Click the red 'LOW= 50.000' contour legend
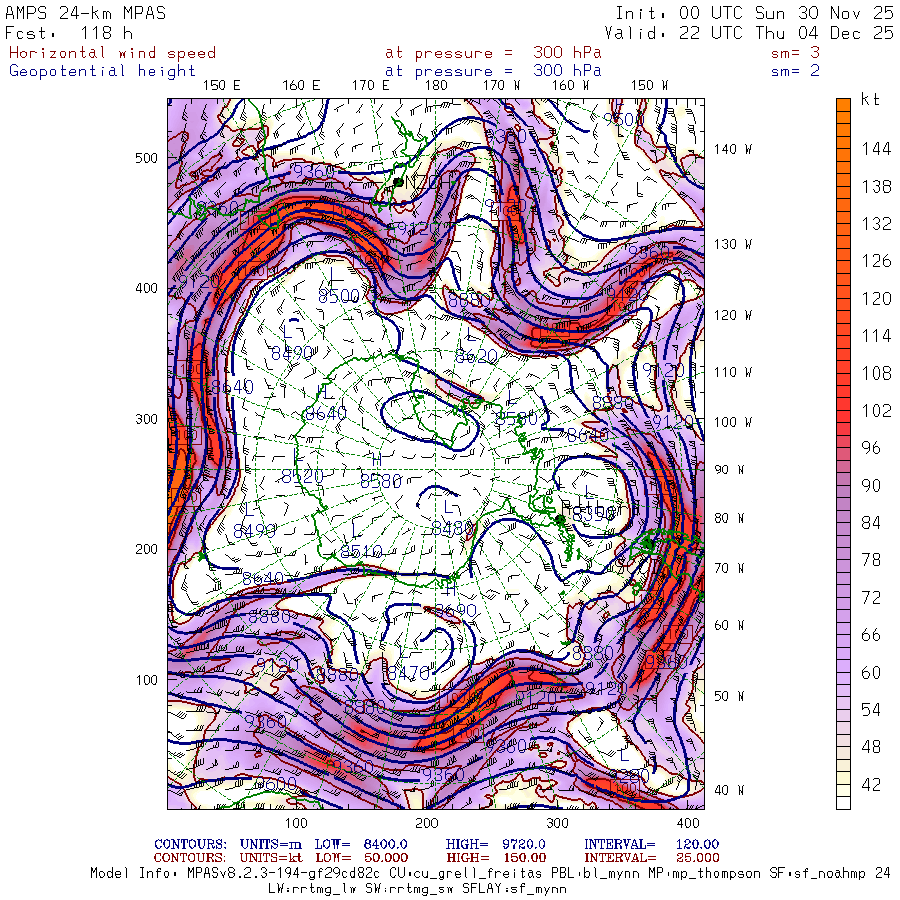900x900 pixels. 362,858
